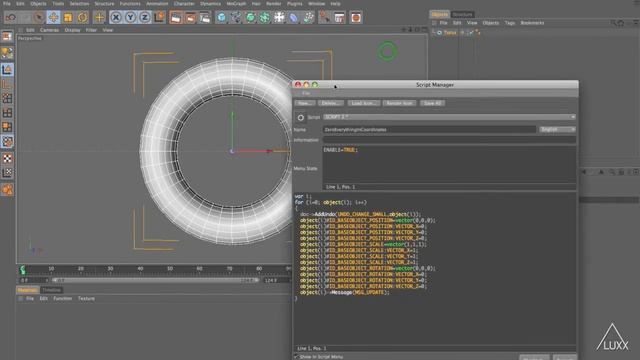The width and height of the screenshot is (640, 360).
Task: Open the Function menu in Material Manager
Action: click(62, 299)
